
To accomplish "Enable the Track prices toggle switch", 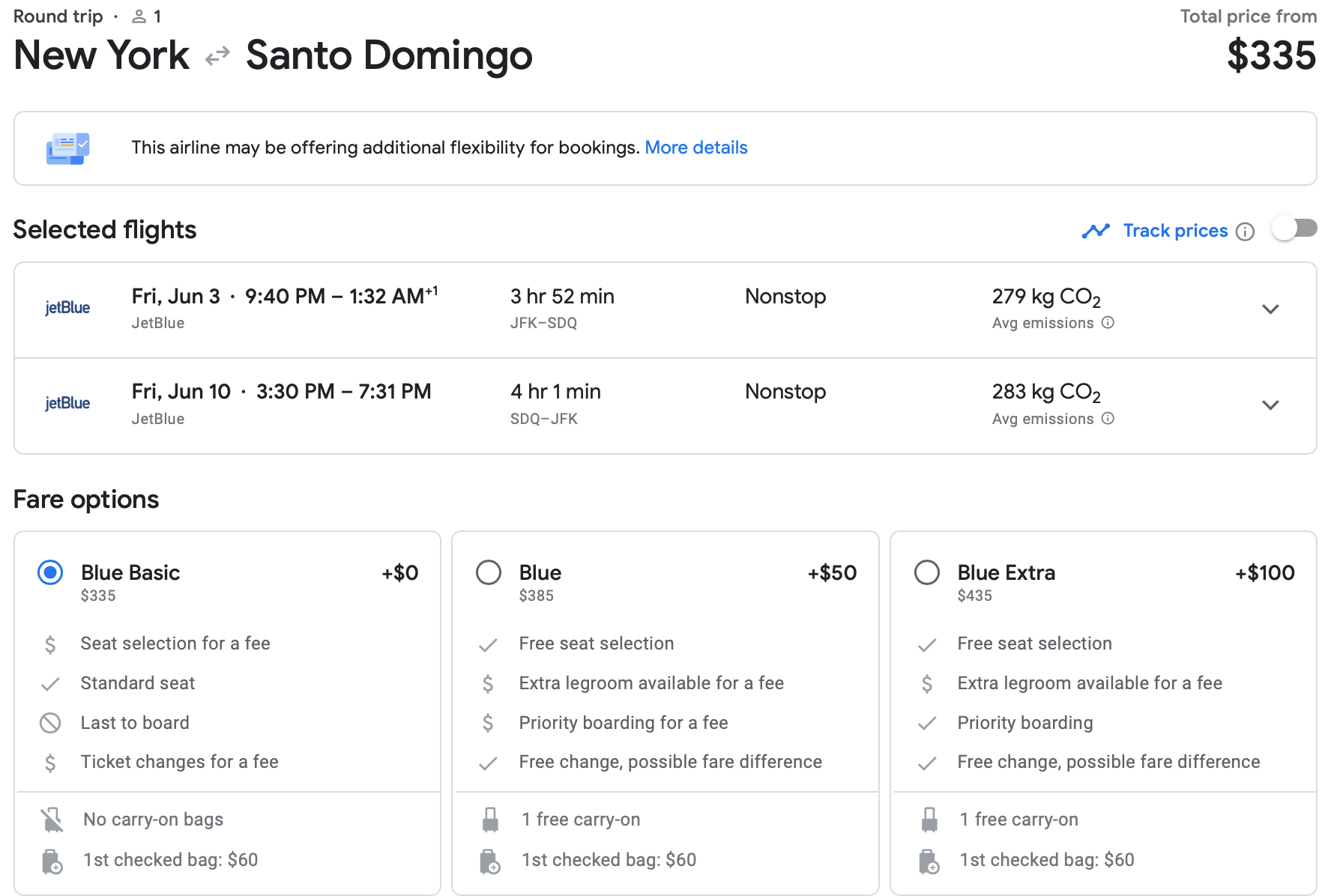I will click(1294, 228).
